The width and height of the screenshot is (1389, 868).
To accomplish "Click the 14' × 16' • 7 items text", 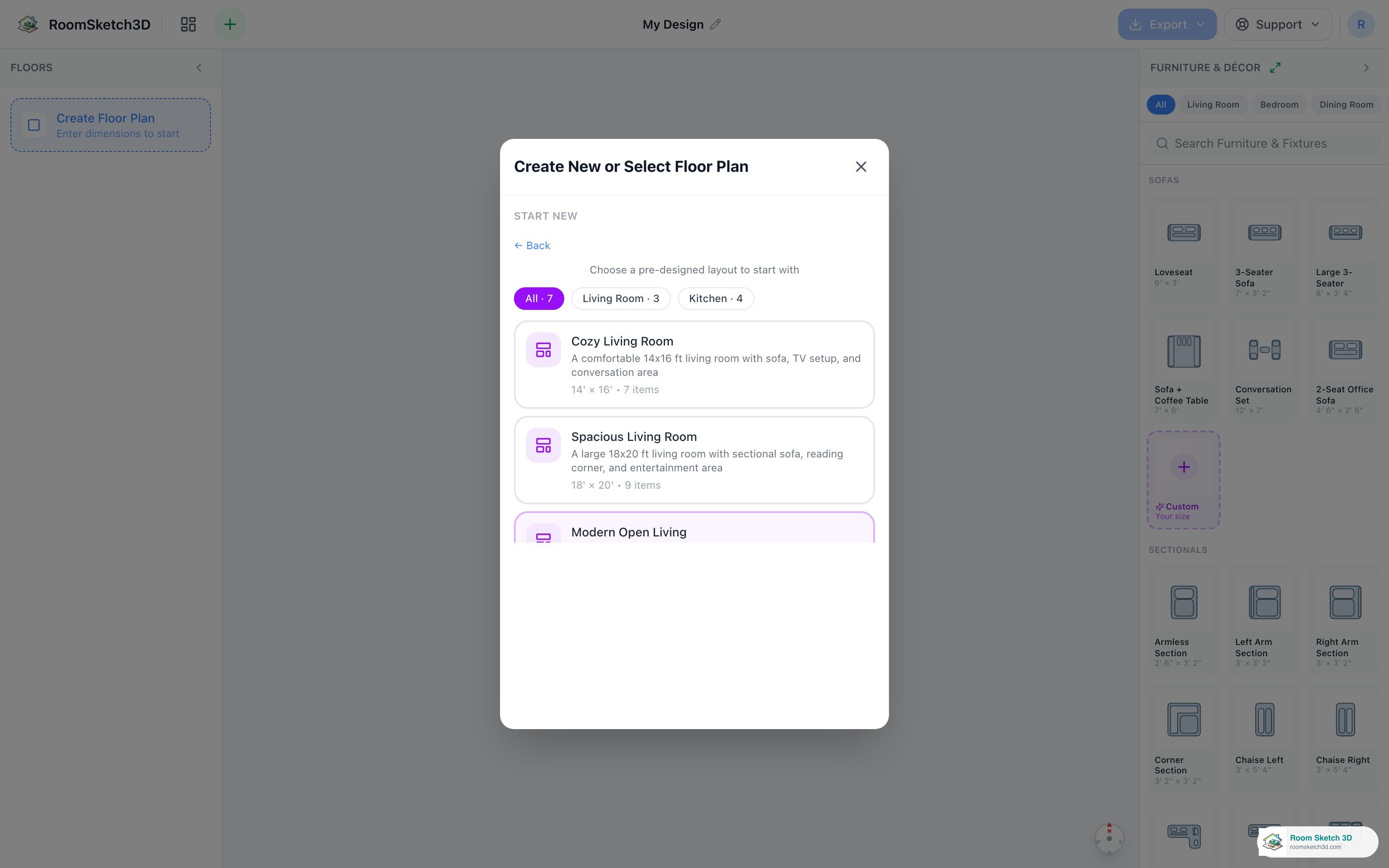I will [x=615, y=390].
